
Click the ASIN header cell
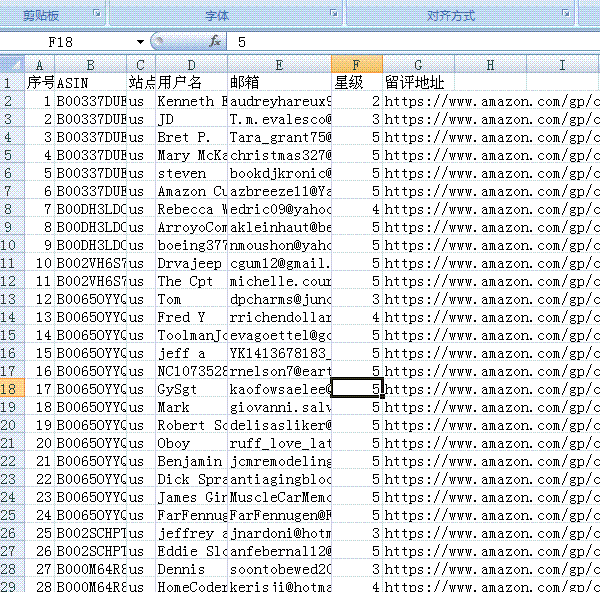[x=91, y=83]
